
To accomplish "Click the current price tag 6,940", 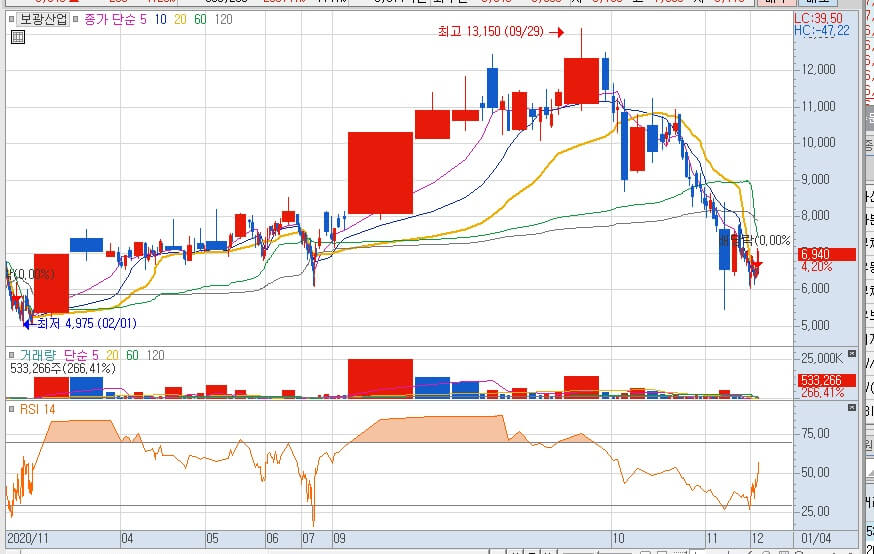I will point(827,254).
